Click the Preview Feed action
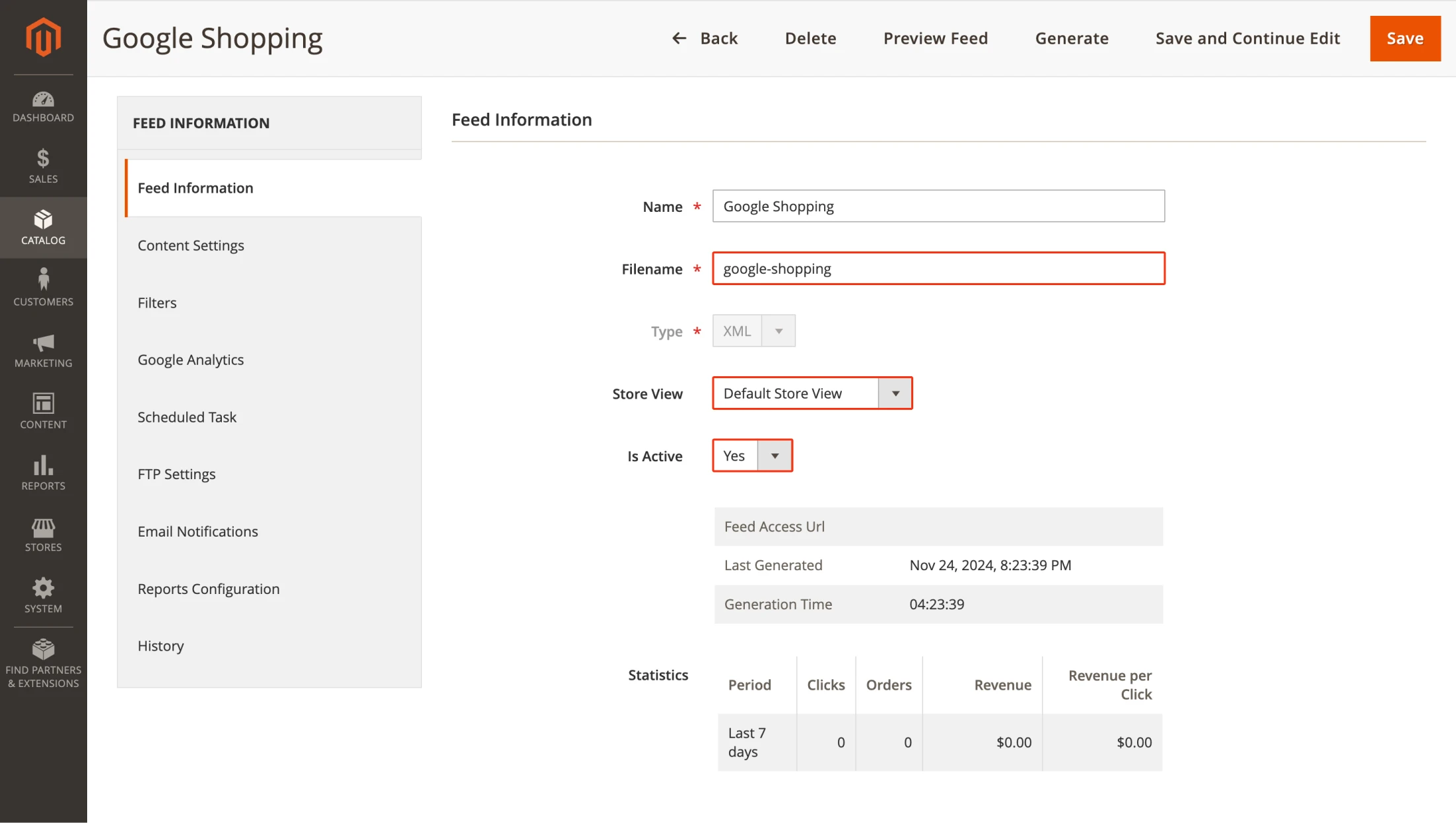The image size is (1456, 823). tap(935, 38)
